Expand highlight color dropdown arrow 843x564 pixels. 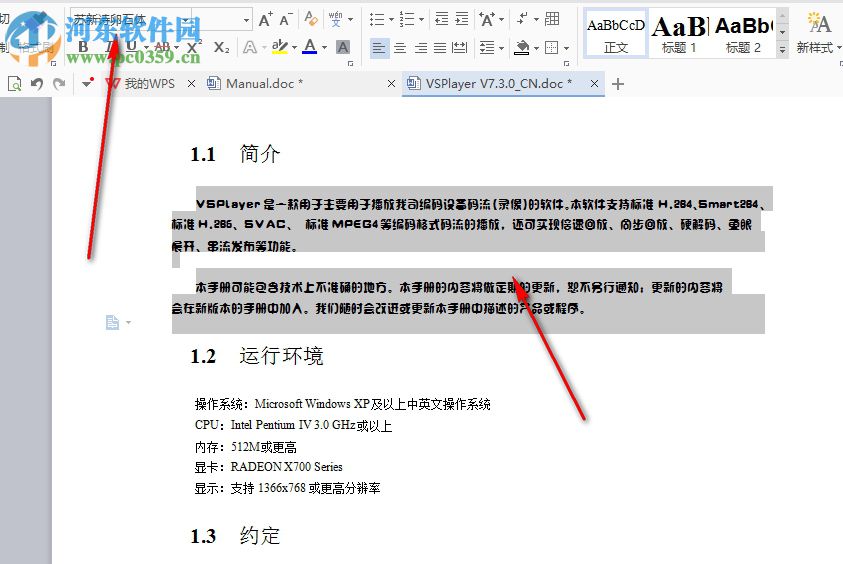coord(294,48)
